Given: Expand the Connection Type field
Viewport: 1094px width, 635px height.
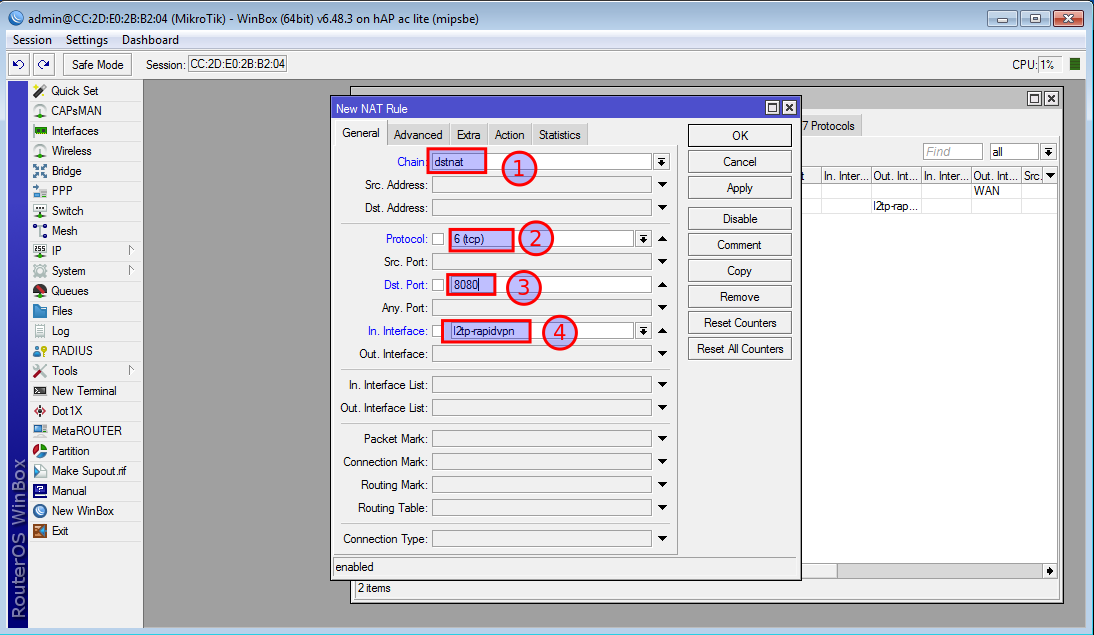Looking at the screenshot, I should [x=662, y=539].
